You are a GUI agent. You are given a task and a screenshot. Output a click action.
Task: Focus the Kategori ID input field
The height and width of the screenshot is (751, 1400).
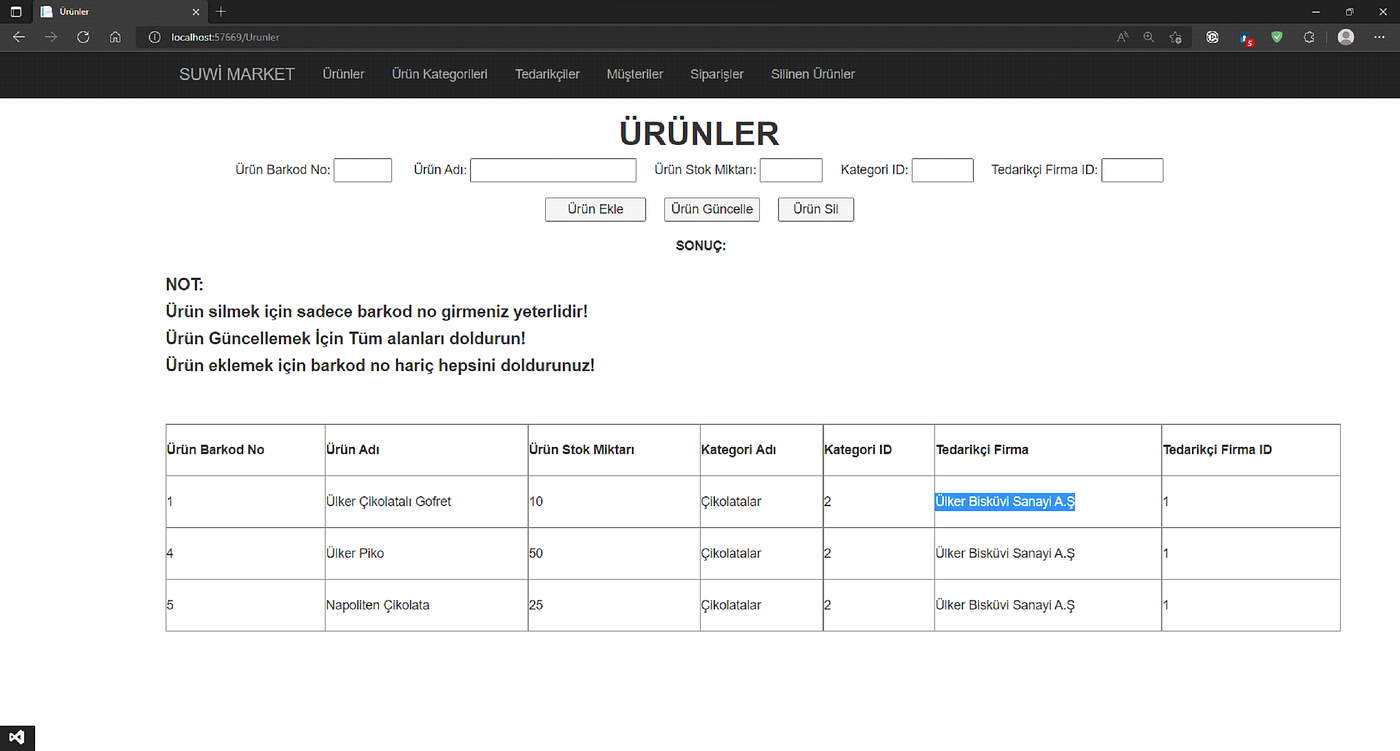click(x=942, y=170)
